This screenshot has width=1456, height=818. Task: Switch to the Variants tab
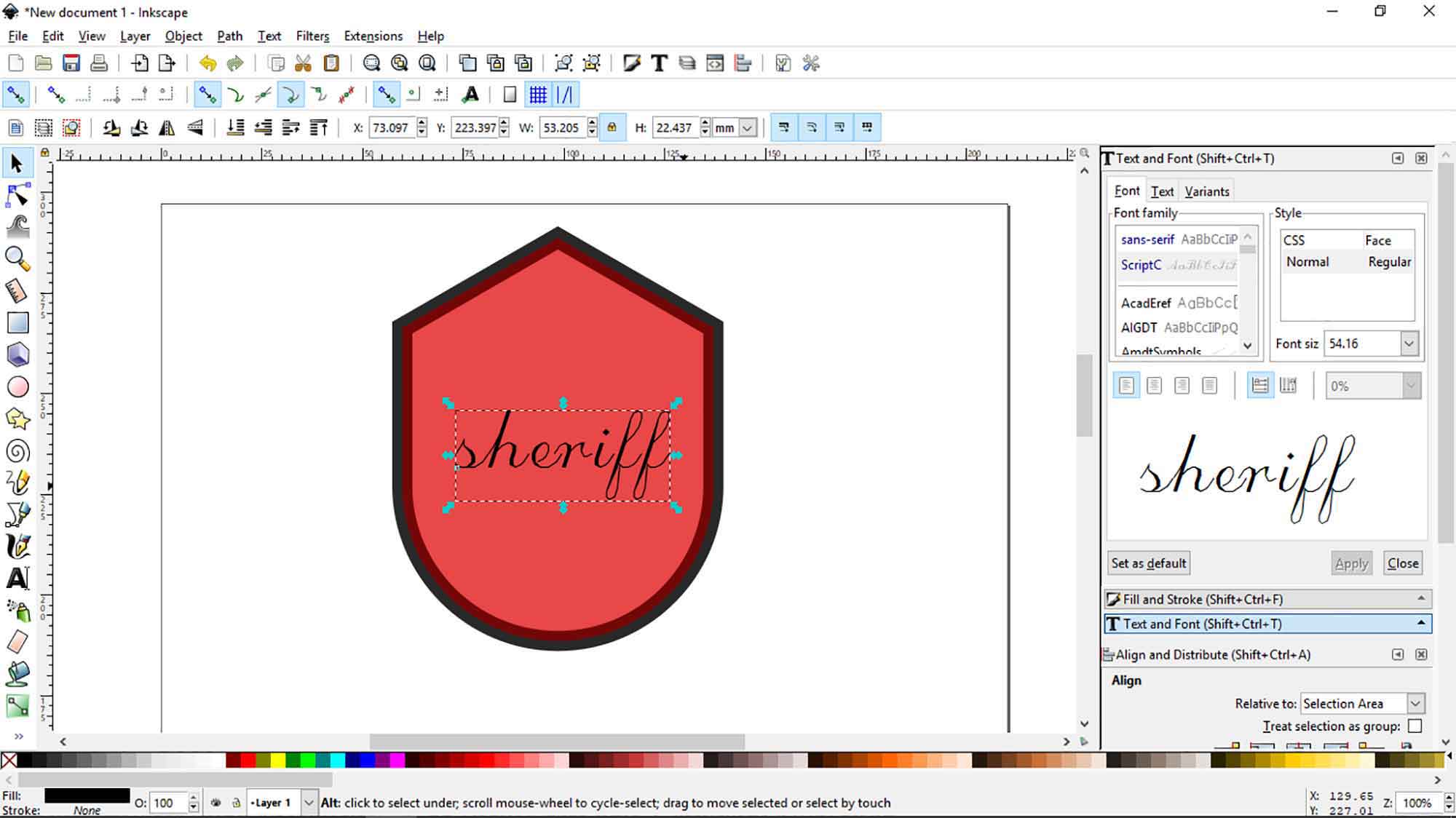1207,192
